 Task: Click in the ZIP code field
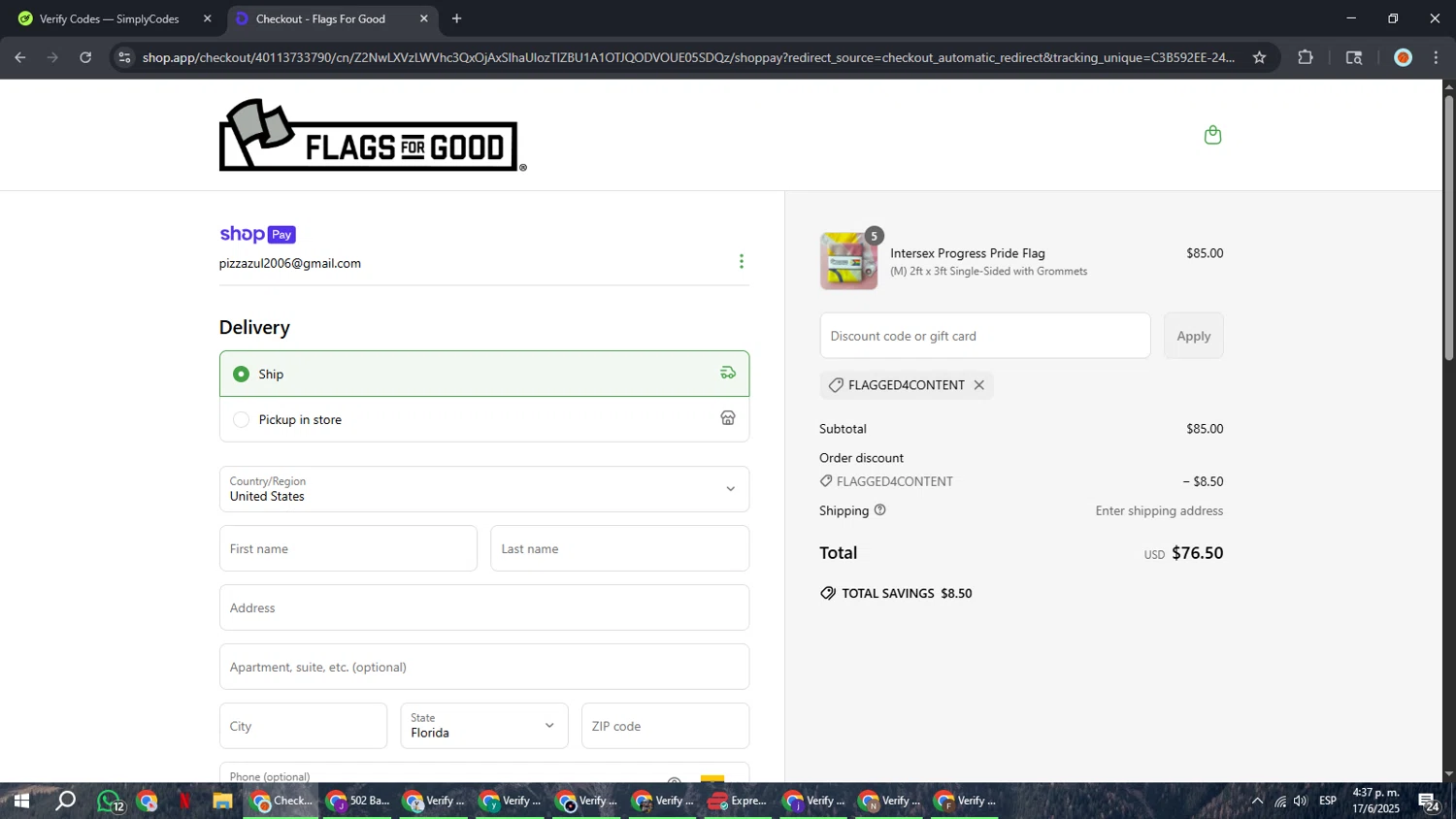(665, 726)
